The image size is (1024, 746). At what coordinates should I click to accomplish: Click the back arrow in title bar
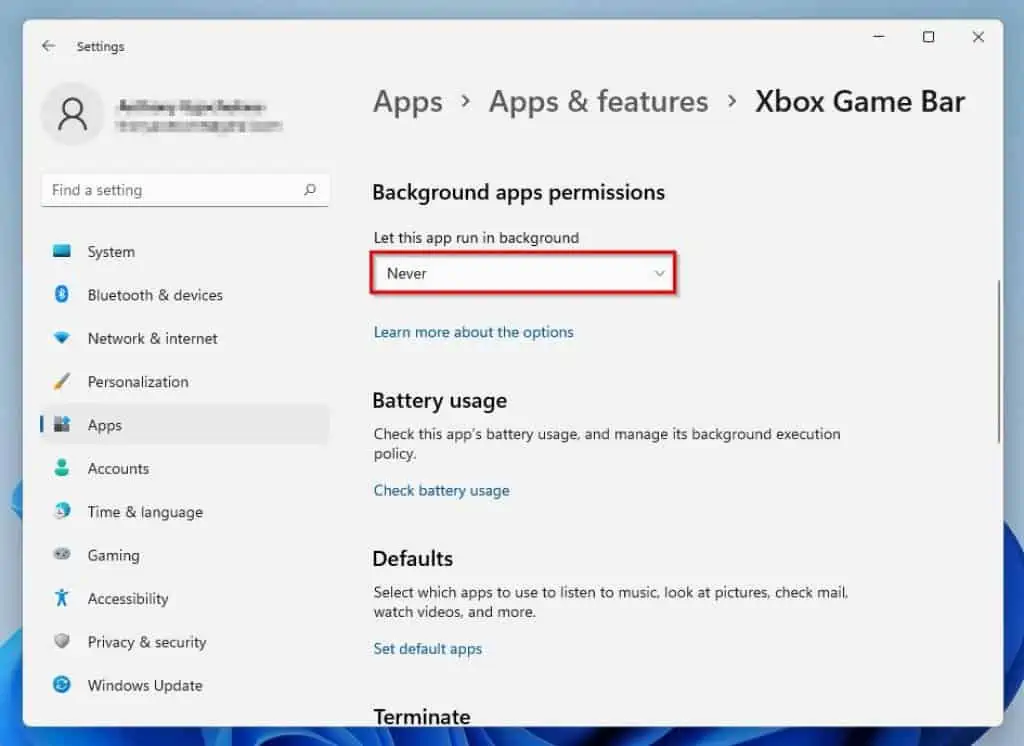48,46
